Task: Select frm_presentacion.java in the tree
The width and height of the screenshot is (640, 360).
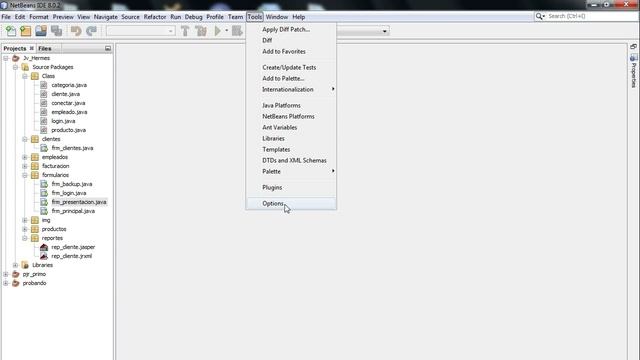Action: 79,202
